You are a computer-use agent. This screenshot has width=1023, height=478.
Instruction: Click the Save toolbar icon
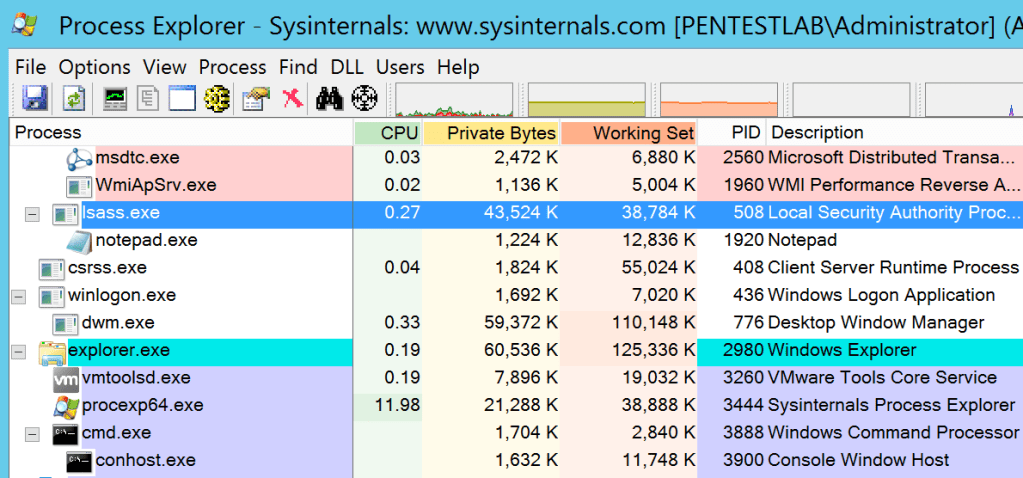tap(36, 98)
